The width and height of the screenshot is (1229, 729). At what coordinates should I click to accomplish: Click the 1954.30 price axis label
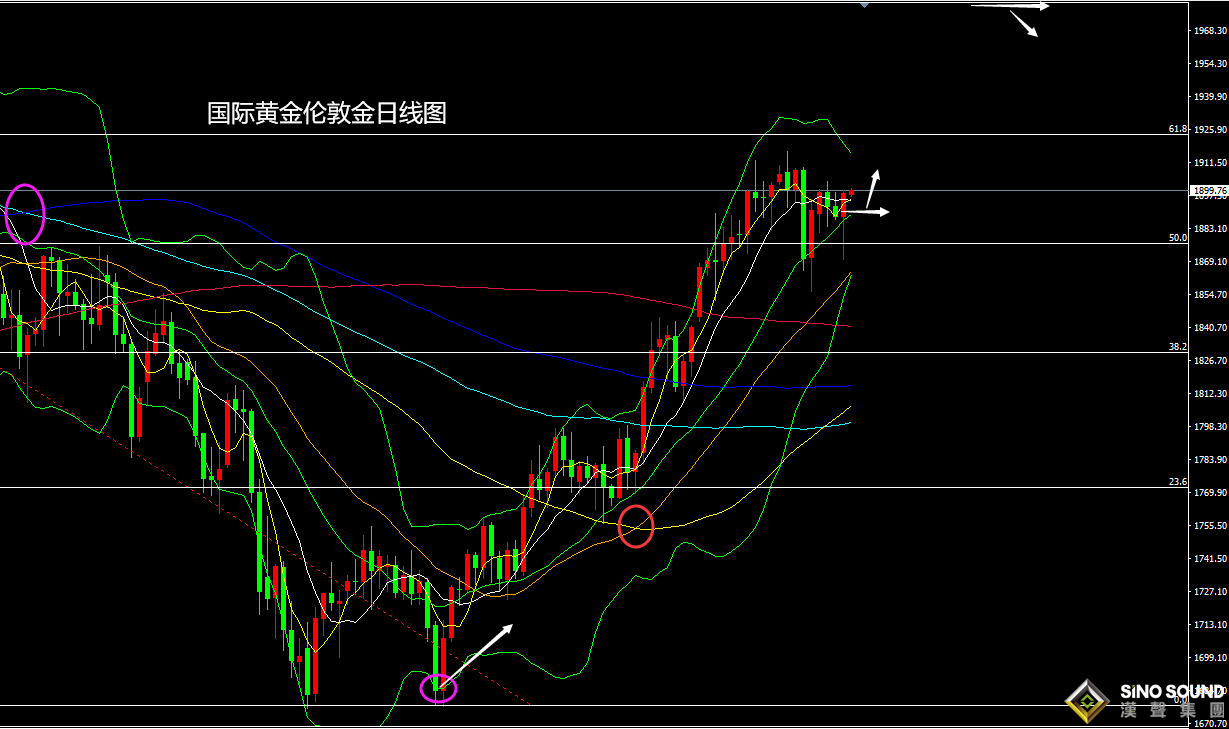click(x=1210, y=64)
